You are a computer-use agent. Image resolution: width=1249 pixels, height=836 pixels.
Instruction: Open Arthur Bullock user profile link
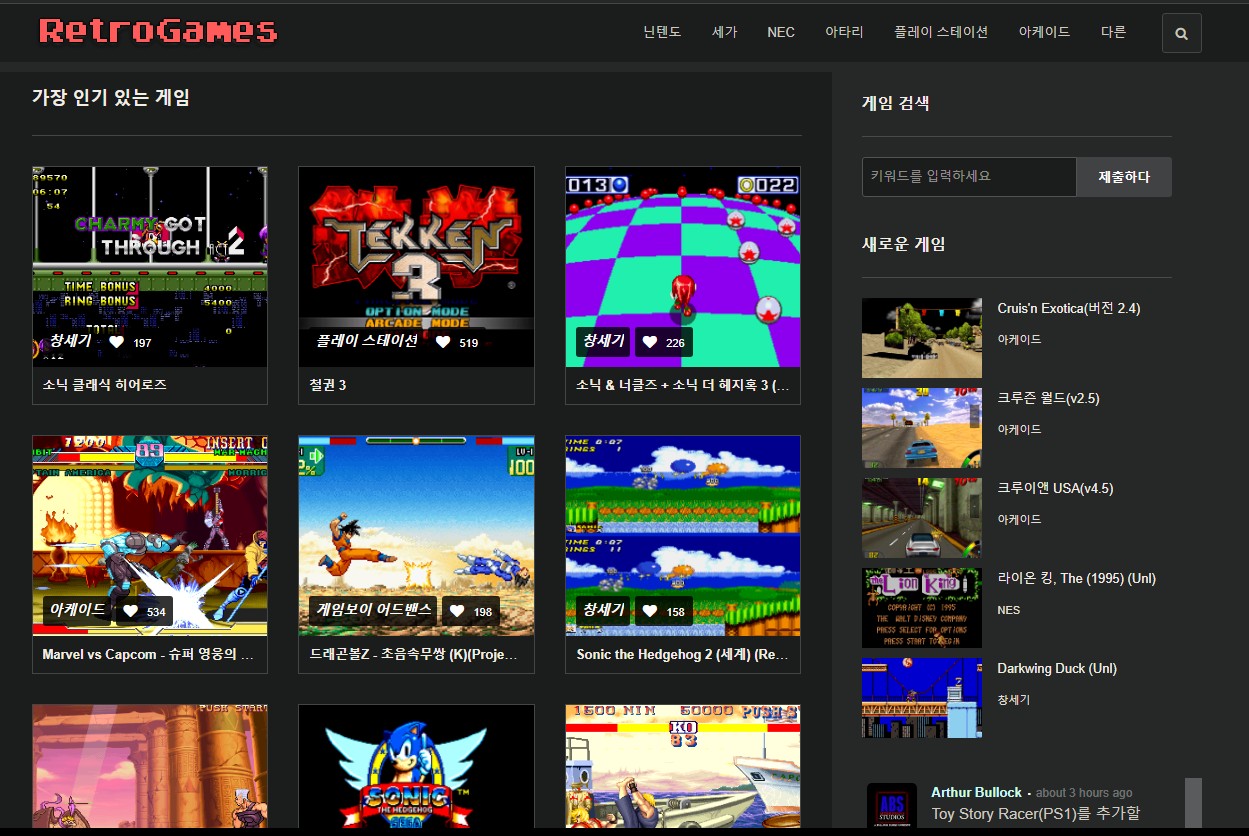coord(976,792)
